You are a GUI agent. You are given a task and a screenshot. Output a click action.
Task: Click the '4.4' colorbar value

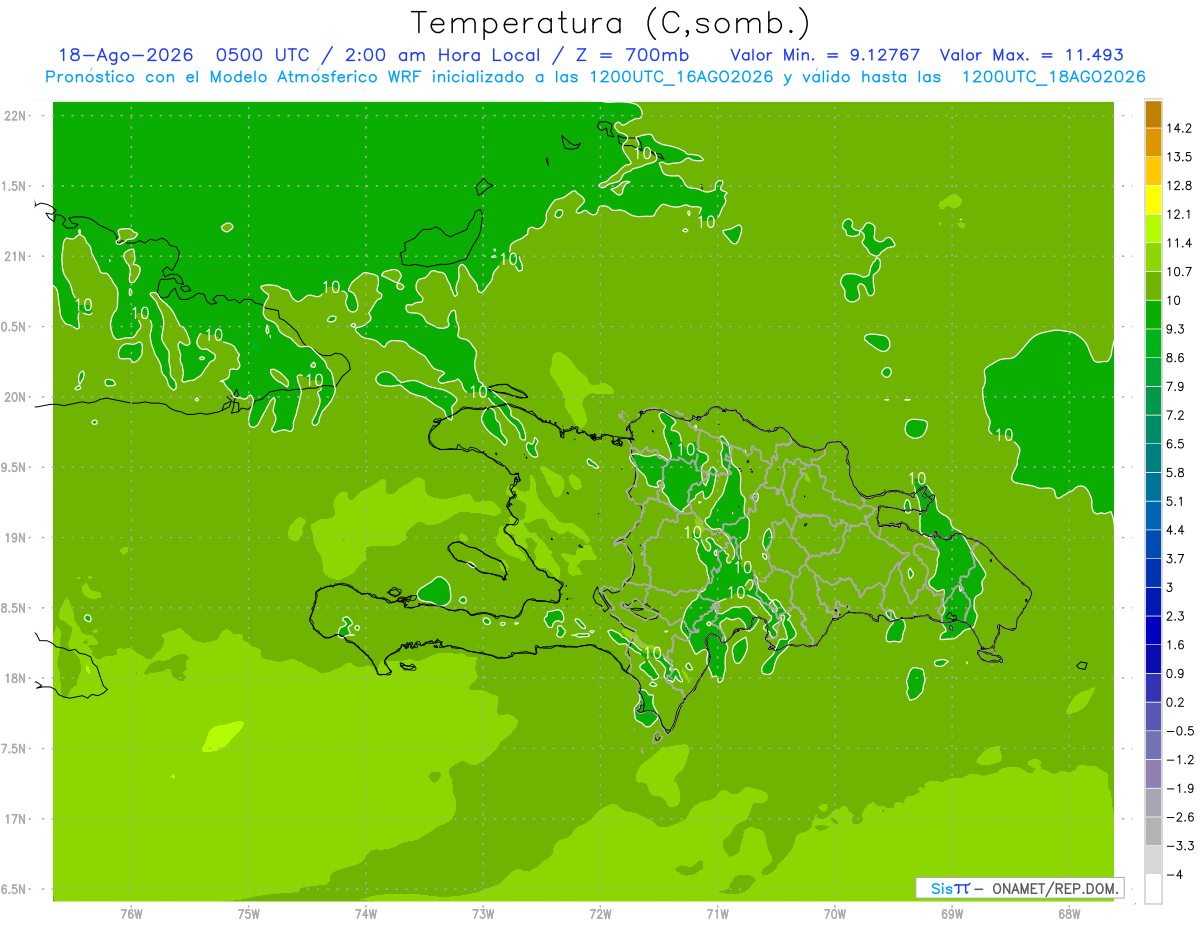pos(1175,530)
